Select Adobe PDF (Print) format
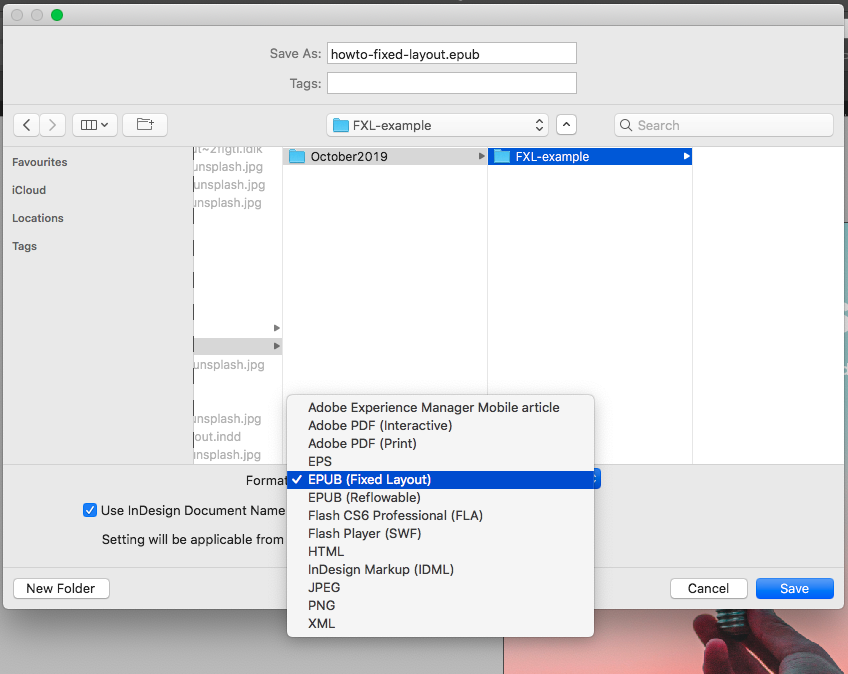848x674 pixels. click(362, 443)
